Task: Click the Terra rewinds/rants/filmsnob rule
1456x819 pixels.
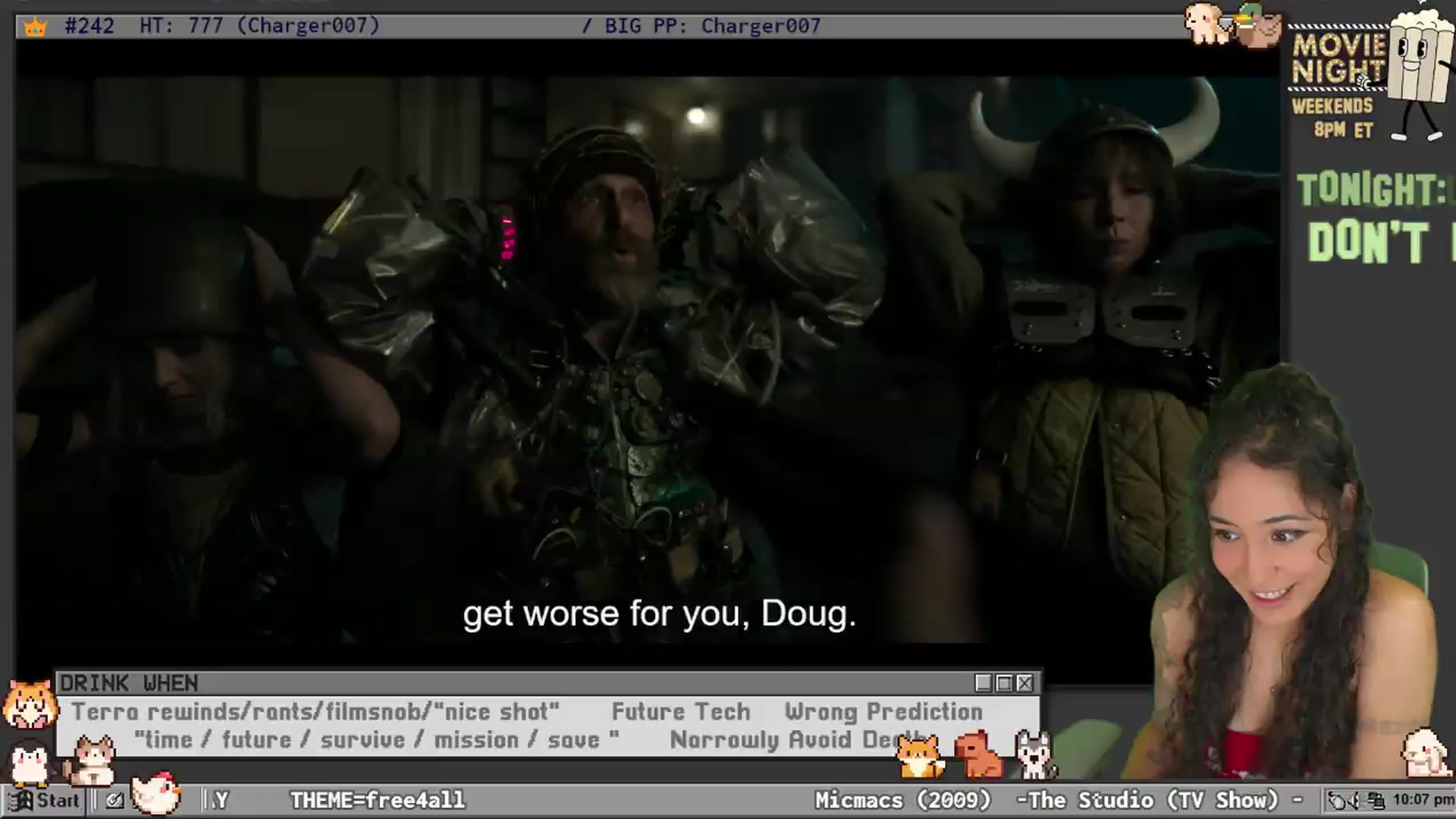Action: [315, 712]
